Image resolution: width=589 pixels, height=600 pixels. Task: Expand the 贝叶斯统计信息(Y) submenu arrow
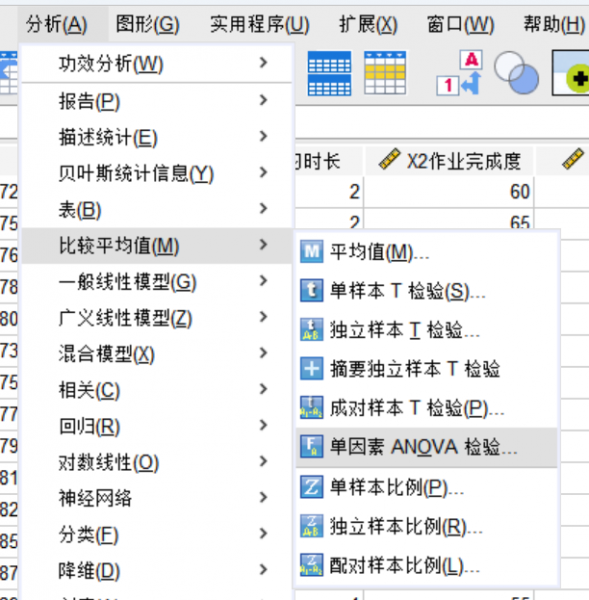[263, 172]
